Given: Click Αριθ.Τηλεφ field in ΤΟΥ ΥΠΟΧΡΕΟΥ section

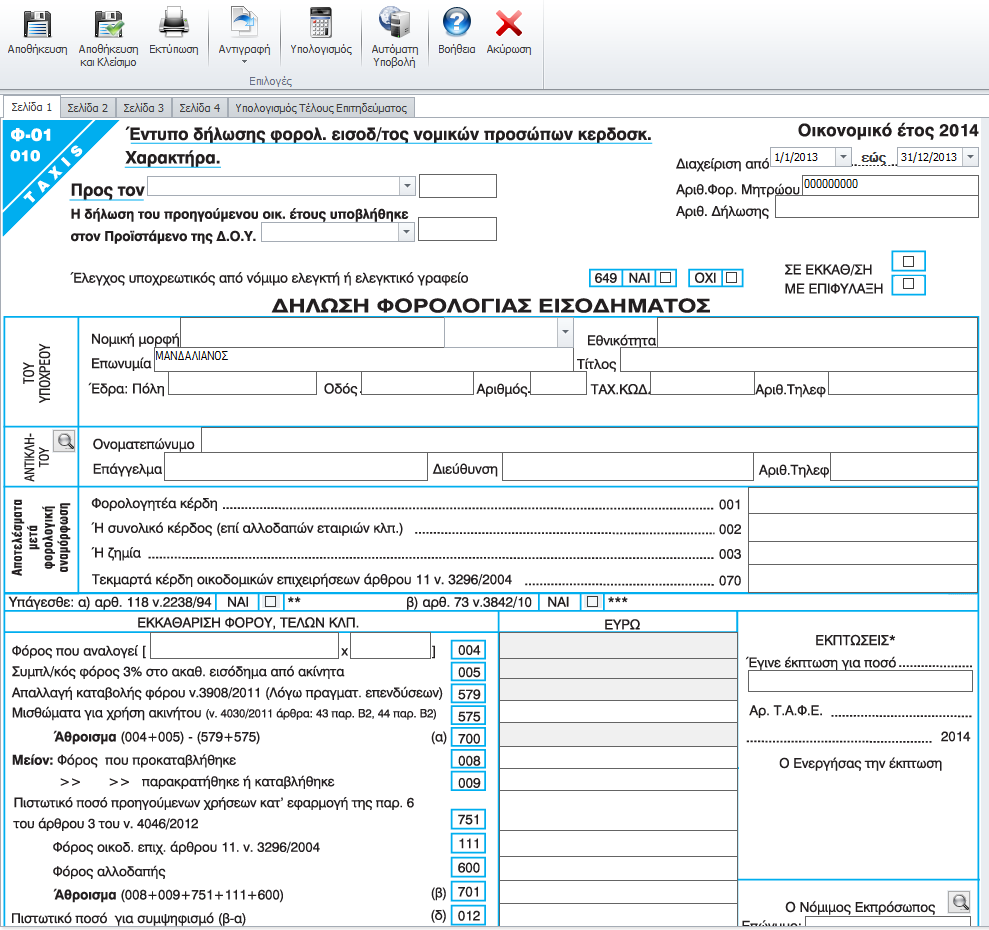Looking at the screenshot, I should 903,384.
